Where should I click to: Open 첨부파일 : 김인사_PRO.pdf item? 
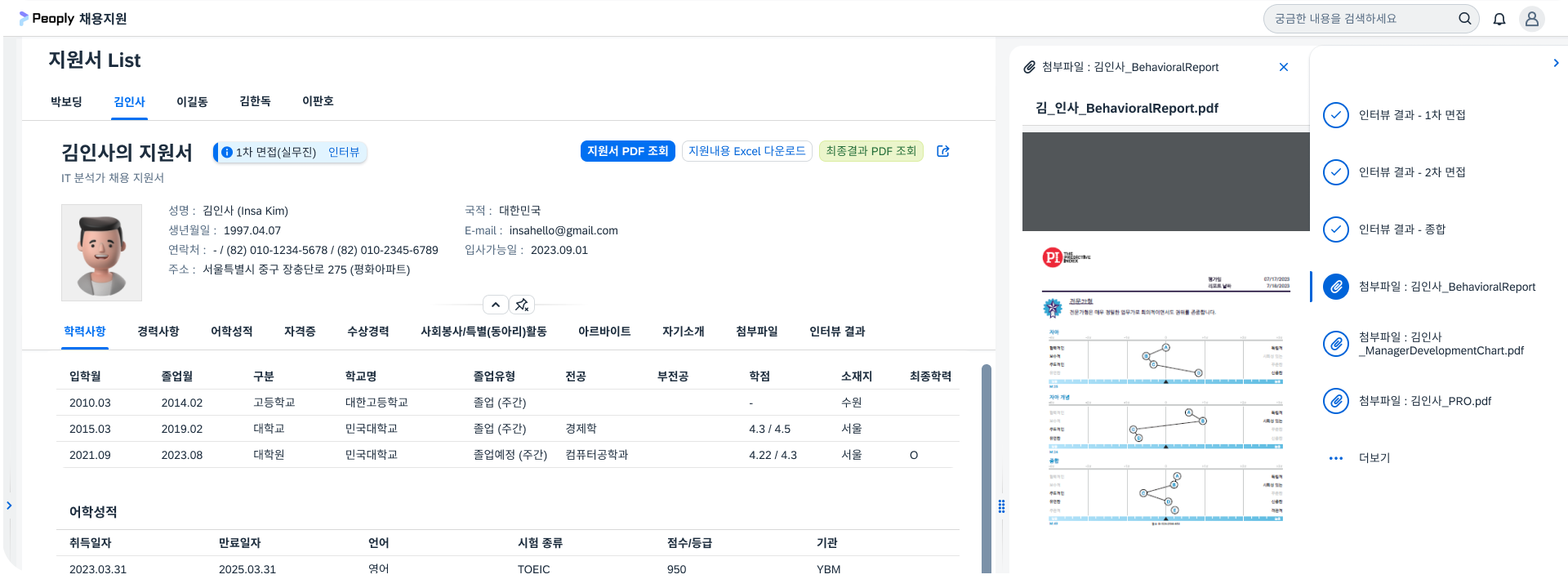[x=1425, y=401]
